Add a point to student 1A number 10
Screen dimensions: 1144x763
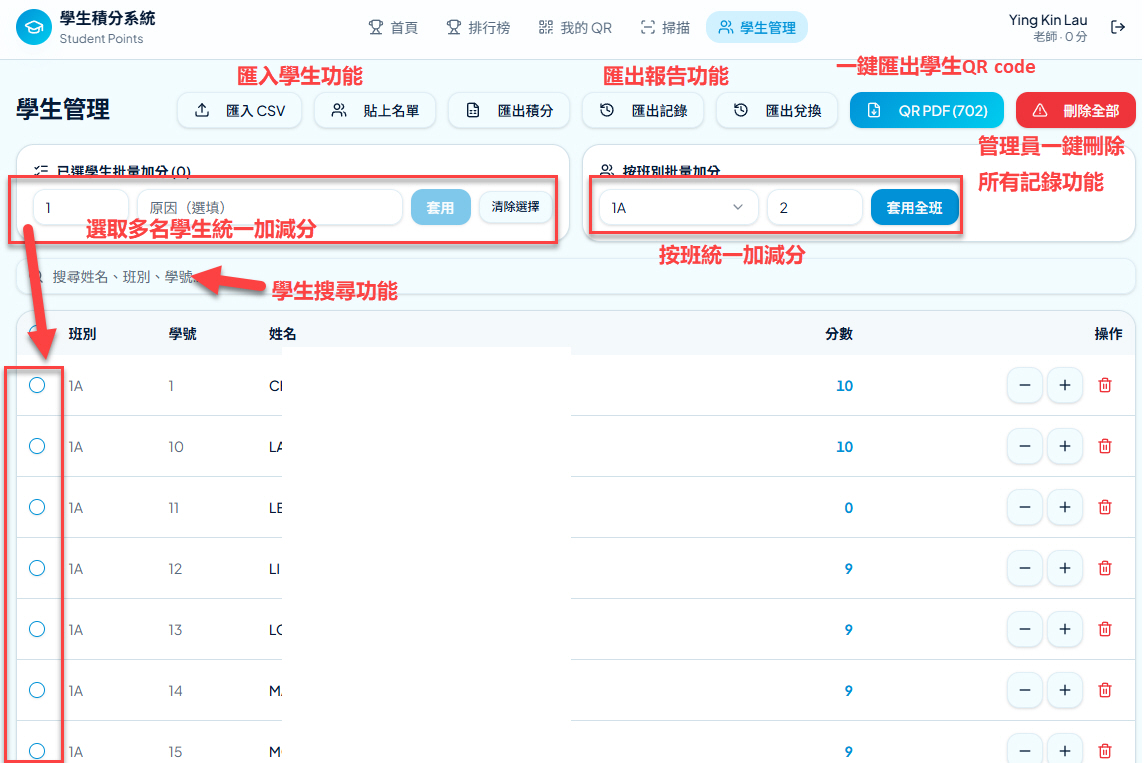coord(1064,446)
